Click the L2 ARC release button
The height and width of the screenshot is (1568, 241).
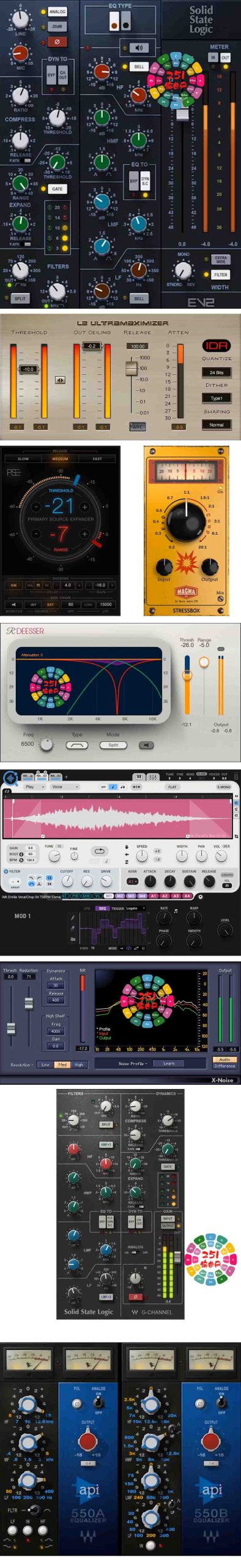tap(138, 427)
